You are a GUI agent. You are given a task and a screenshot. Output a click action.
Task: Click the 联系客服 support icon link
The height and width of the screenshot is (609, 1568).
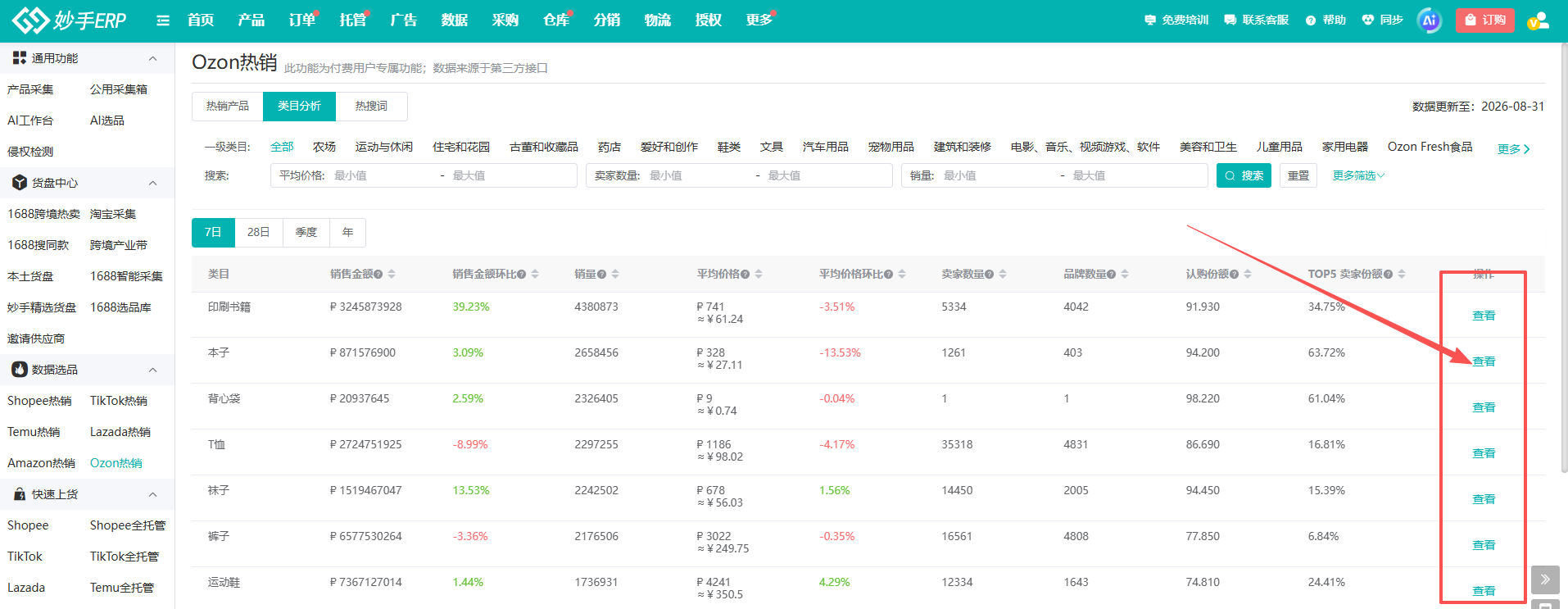[1257, 20]
